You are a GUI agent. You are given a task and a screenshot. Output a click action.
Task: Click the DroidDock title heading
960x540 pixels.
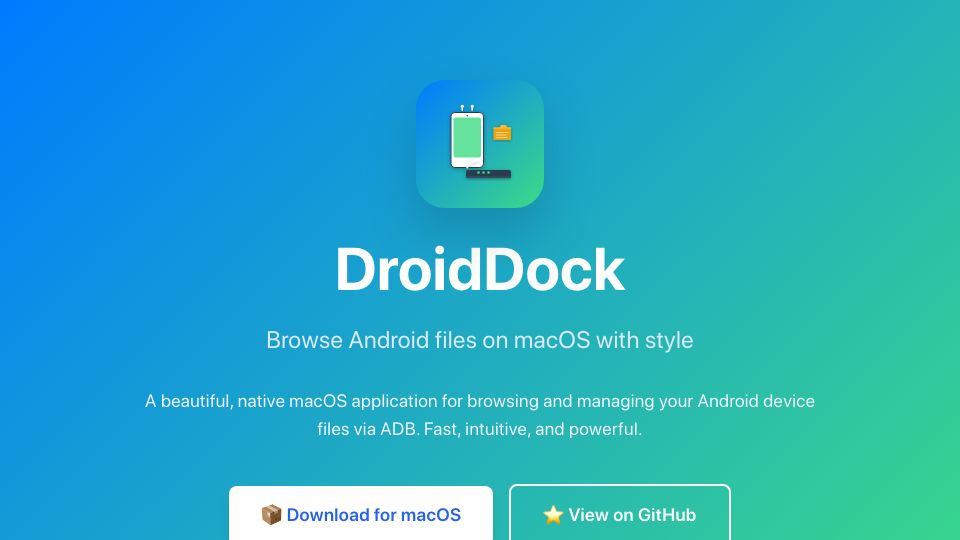(x=480, y=270)
